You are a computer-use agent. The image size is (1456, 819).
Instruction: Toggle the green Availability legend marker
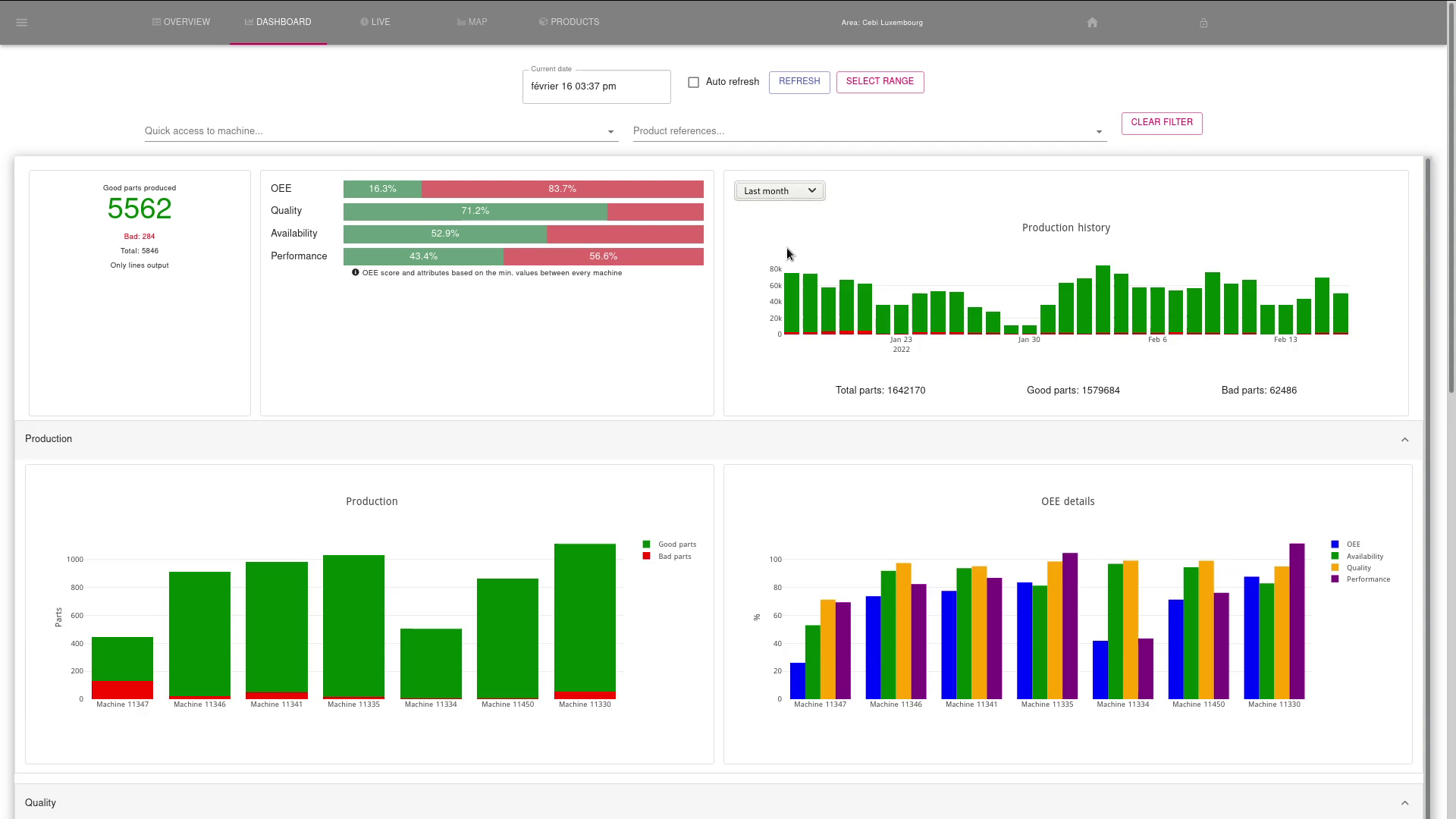tap(1335, 557)
